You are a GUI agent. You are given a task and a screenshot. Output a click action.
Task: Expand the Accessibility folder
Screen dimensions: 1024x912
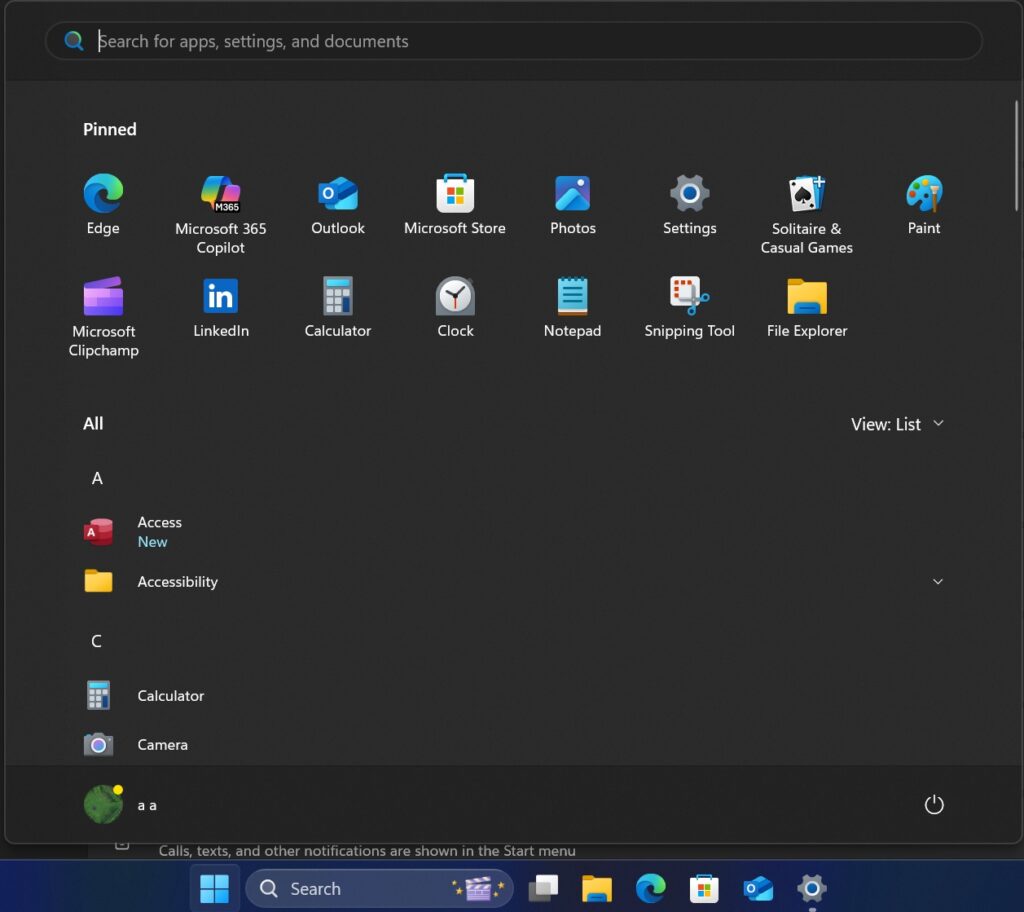point(177,581)
